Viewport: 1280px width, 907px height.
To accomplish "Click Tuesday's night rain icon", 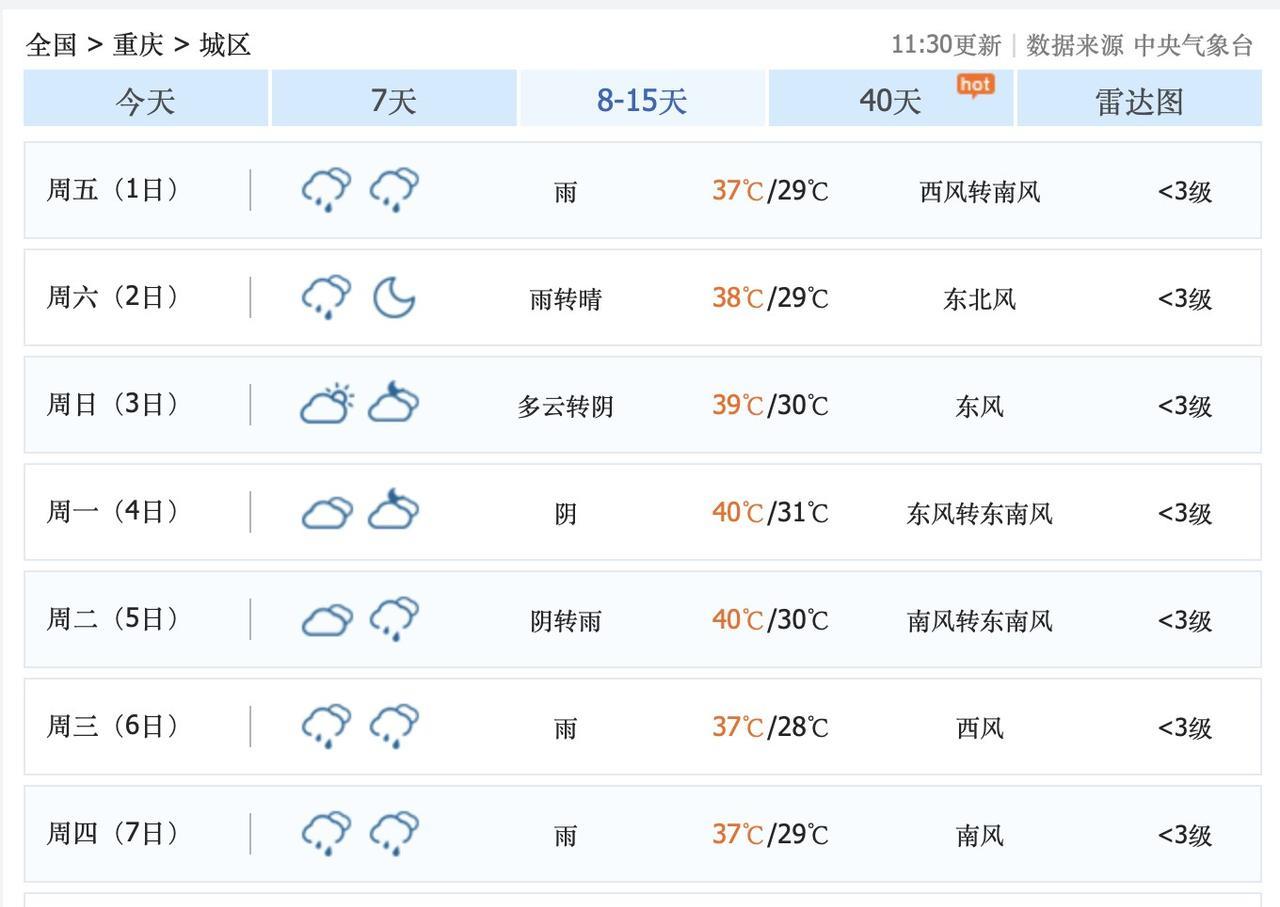I will pos(394,619).
